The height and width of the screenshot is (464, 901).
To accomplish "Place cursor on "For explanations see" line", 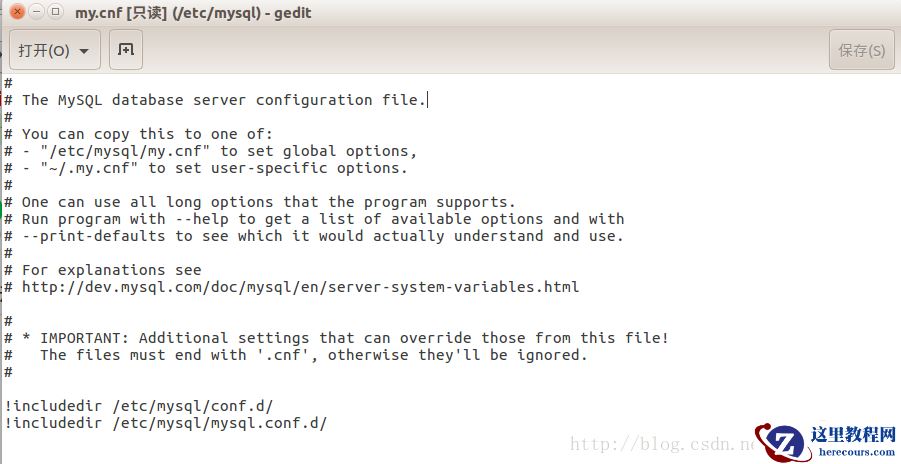I will [x=111, y=270].
